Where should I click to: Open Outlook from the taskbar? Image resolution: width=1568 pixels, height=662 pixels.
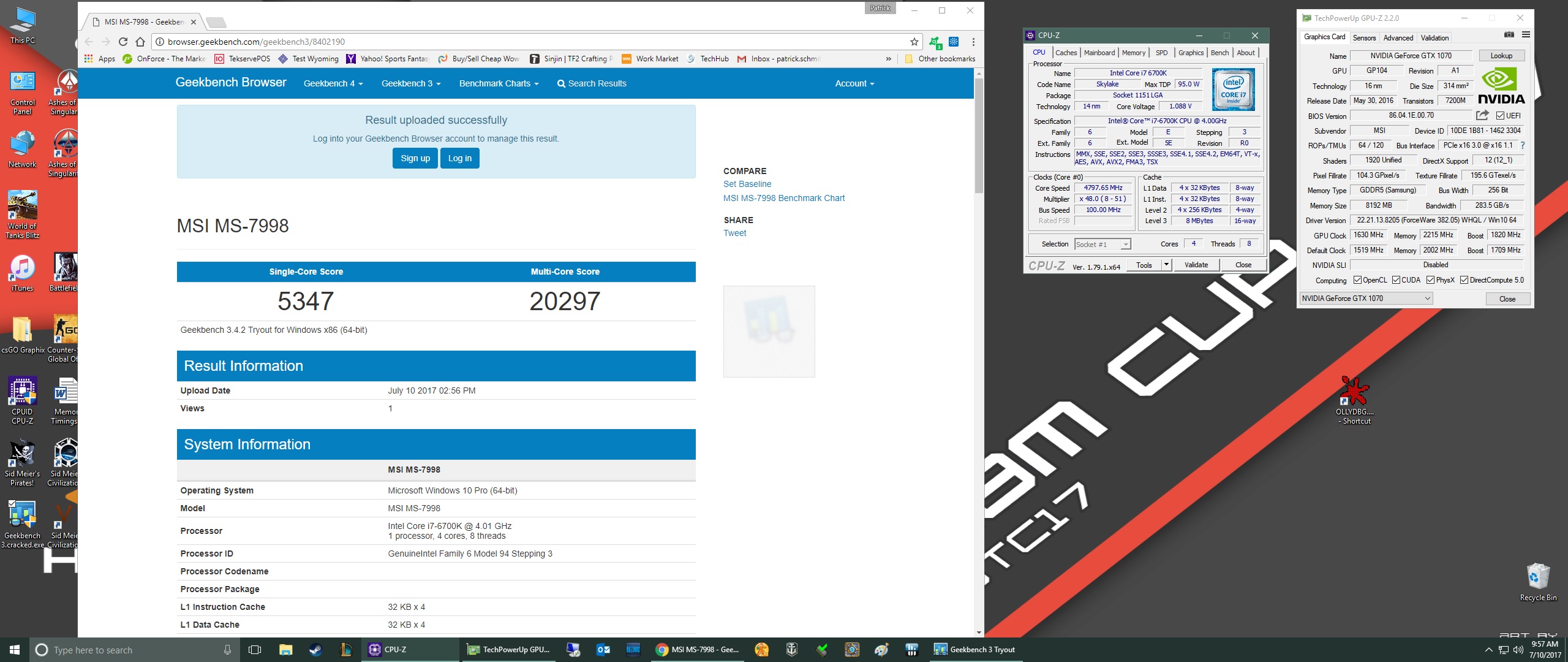(x=603, y=650)
